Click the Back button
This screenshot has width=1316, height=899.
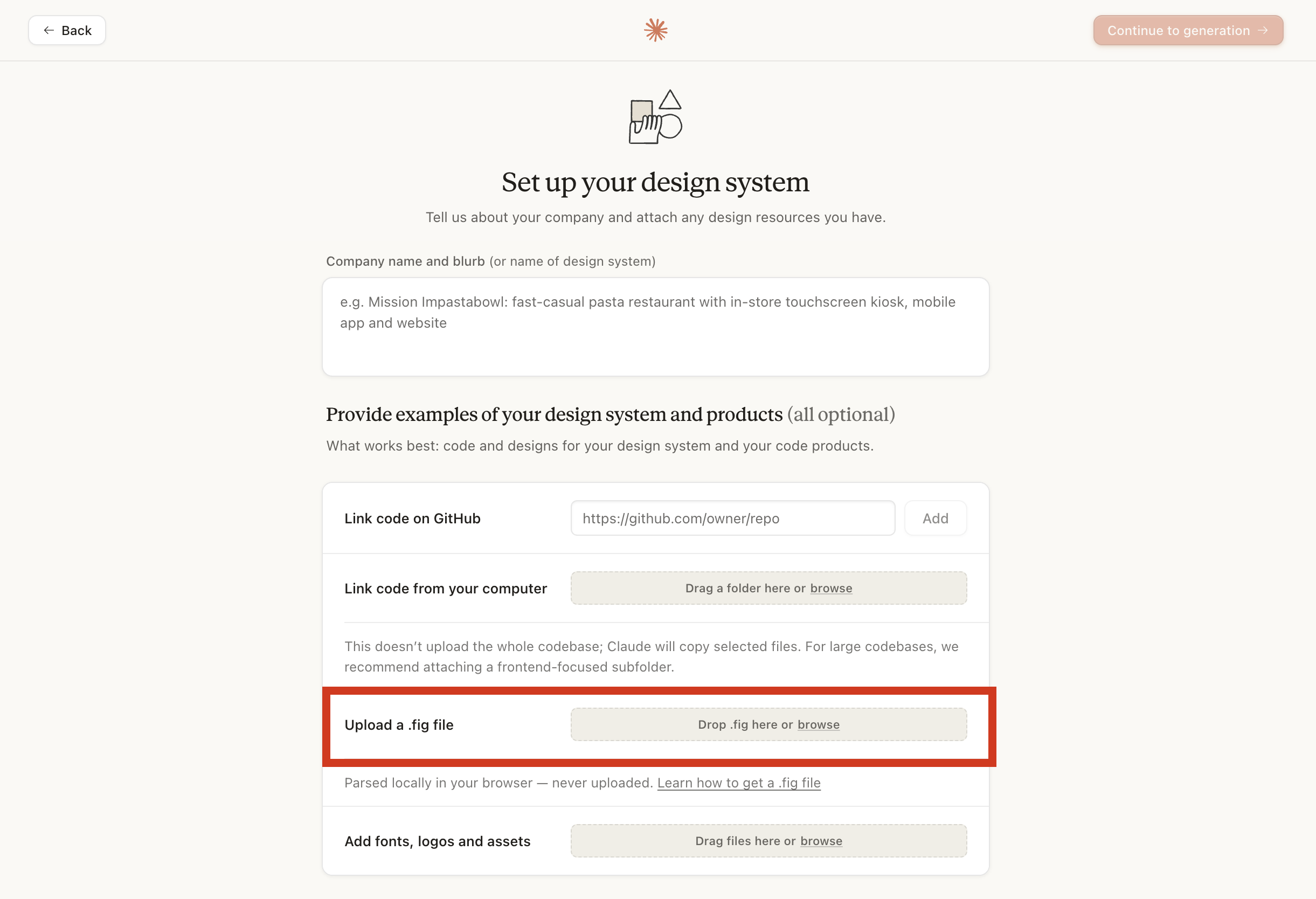click(x=67, y=31)
